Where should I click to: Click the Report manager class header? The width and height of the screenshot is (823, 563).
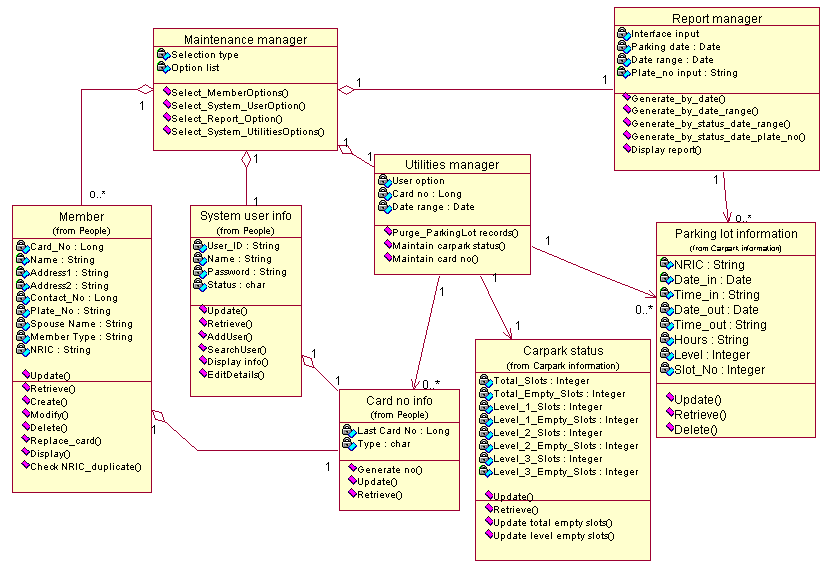(x=716, y=18)
